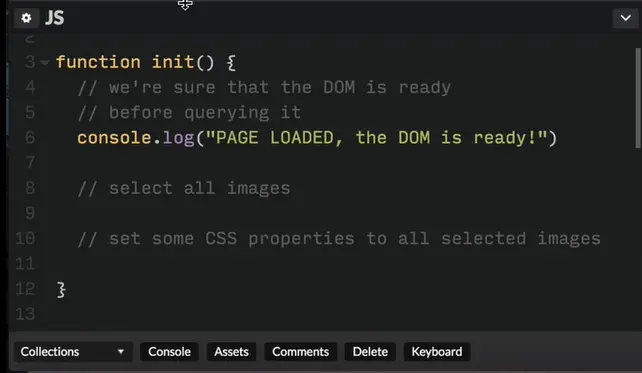Image resolution: width=642 pixels, height=373 pixels.
Task: Click the "// before querying it" comment
Action: (x=189, y=113)
